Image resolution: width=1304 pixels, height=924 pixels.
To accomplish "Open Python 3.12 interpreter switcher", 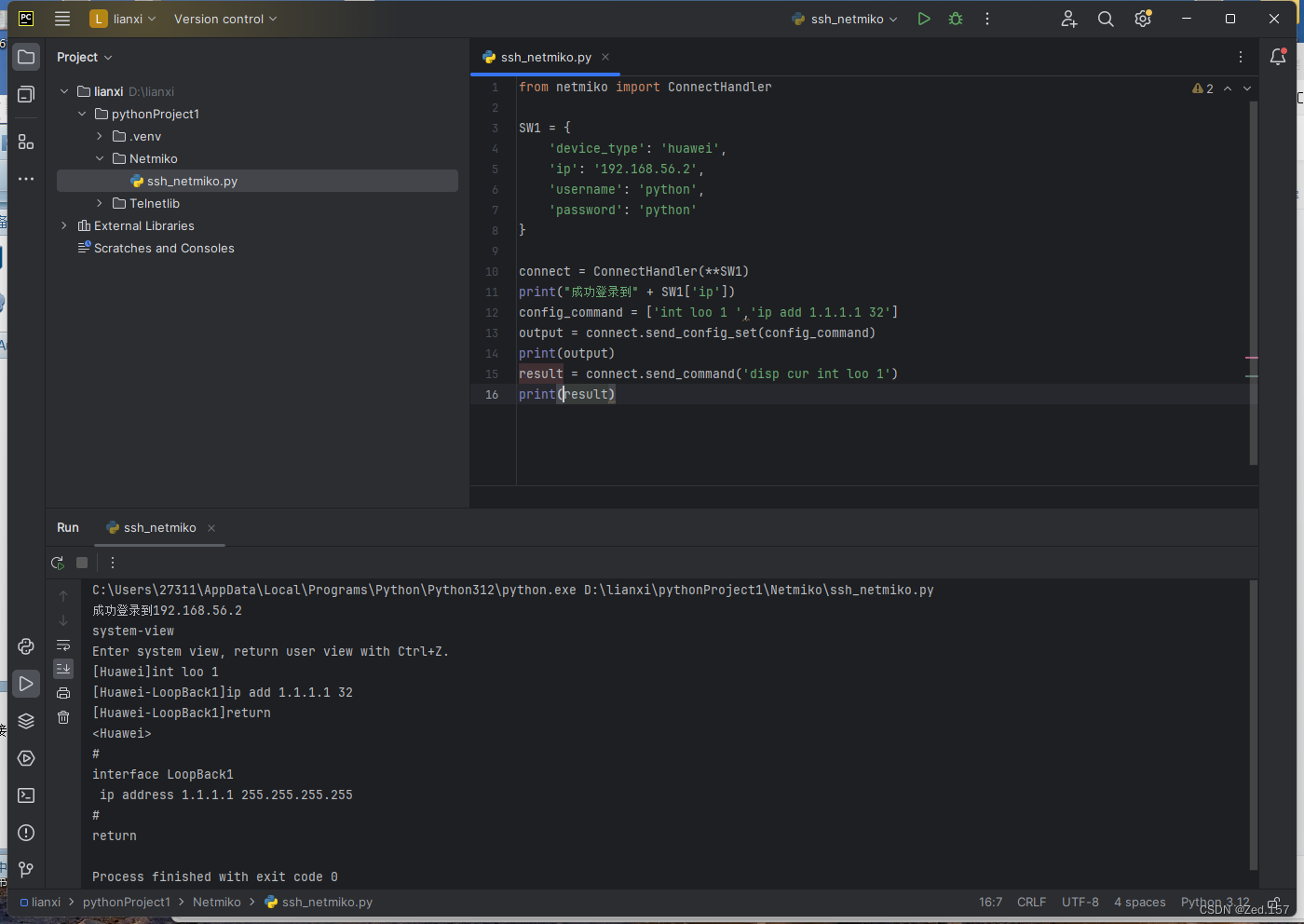I will [x=1215, y=902].
